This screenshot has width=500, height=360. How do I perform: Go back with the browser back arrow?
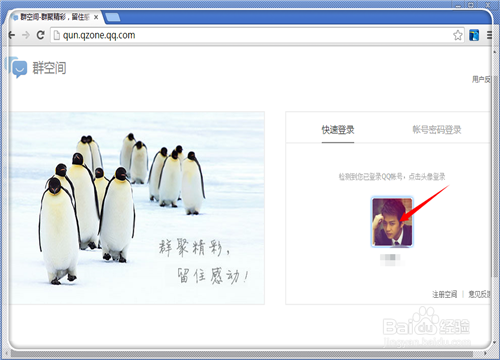click(12, 35)
